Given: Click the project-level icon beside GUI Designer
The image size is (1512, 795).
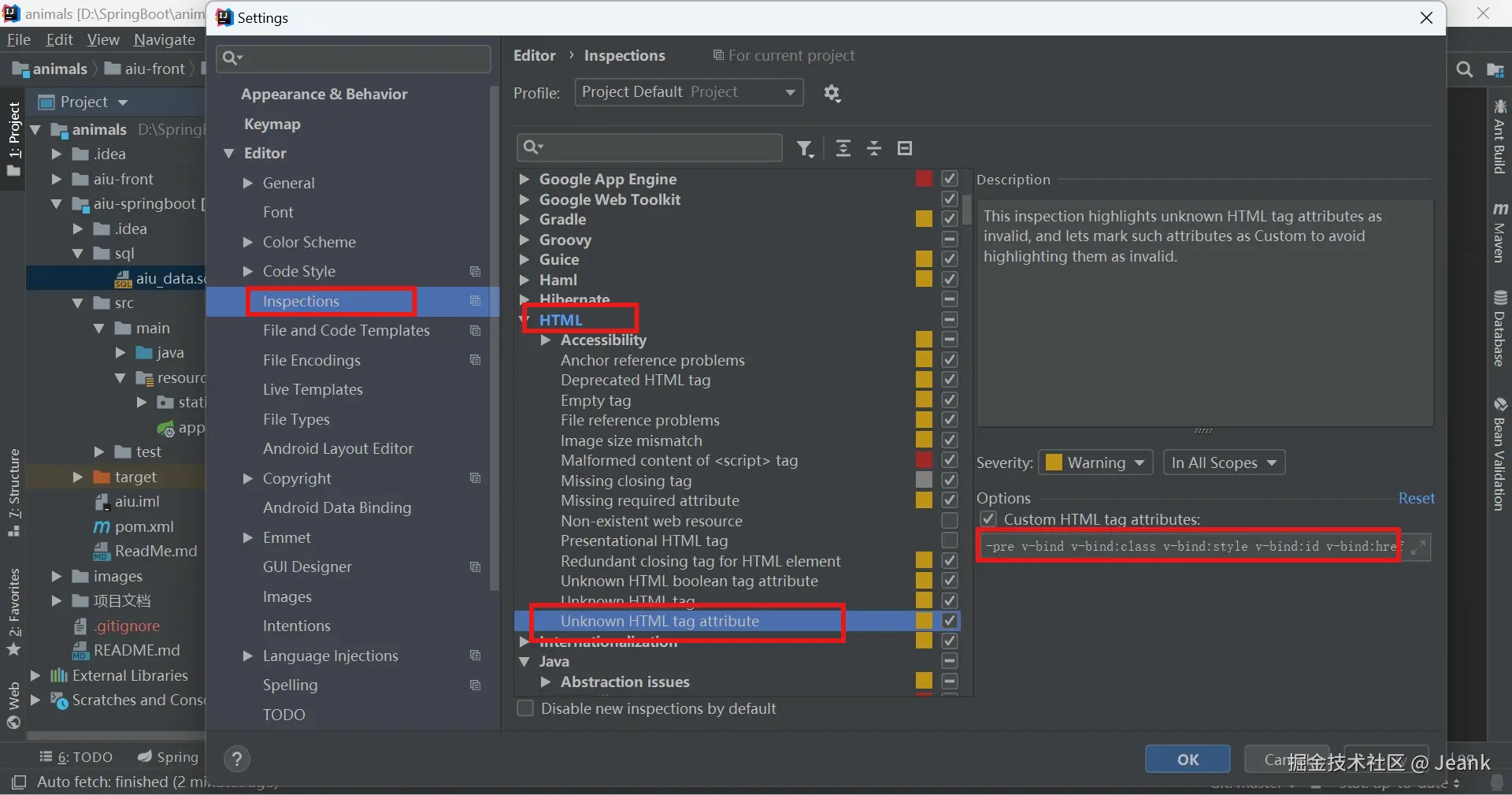Looking at the screenshot, I should coord(475,567).
